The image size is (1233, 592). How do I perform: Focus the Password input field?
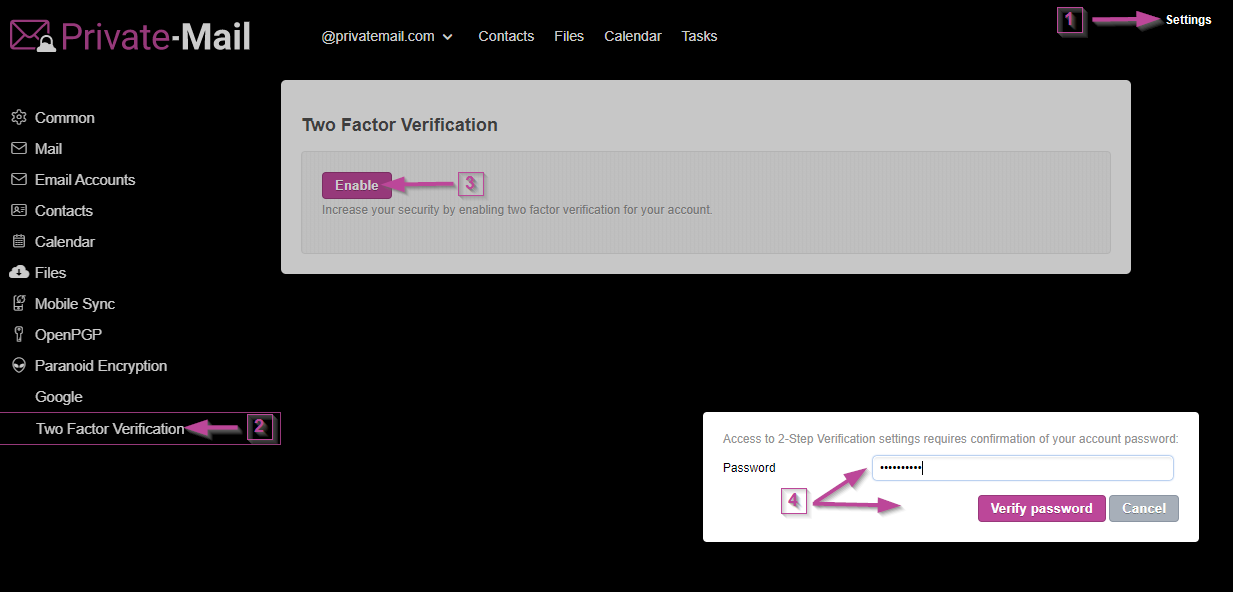[1022, 468]
